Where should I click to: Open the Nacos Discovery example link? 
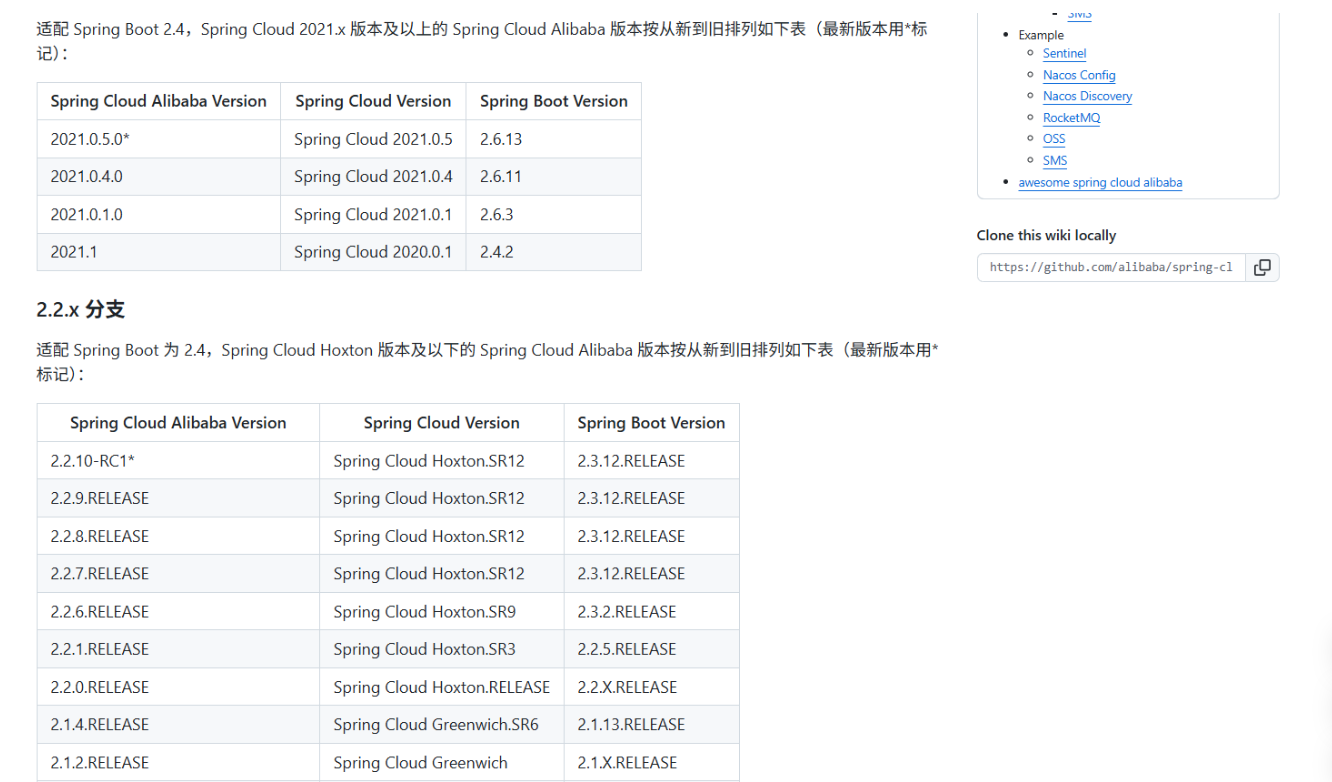pos(1087,96)
